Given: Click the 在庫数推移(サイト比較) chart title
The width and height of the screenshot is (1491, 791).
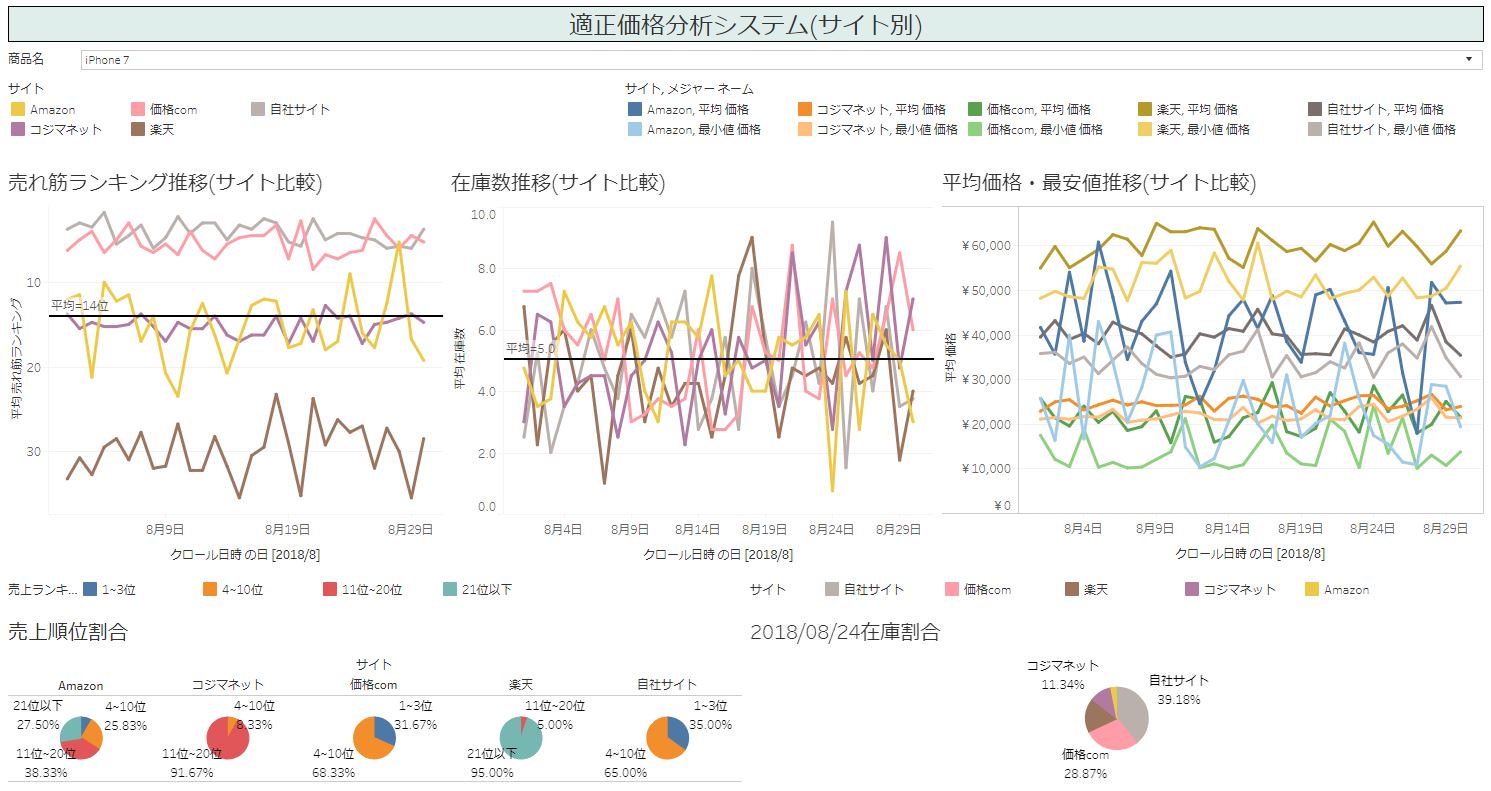Looking at the screenshot, I should point(558,182).
